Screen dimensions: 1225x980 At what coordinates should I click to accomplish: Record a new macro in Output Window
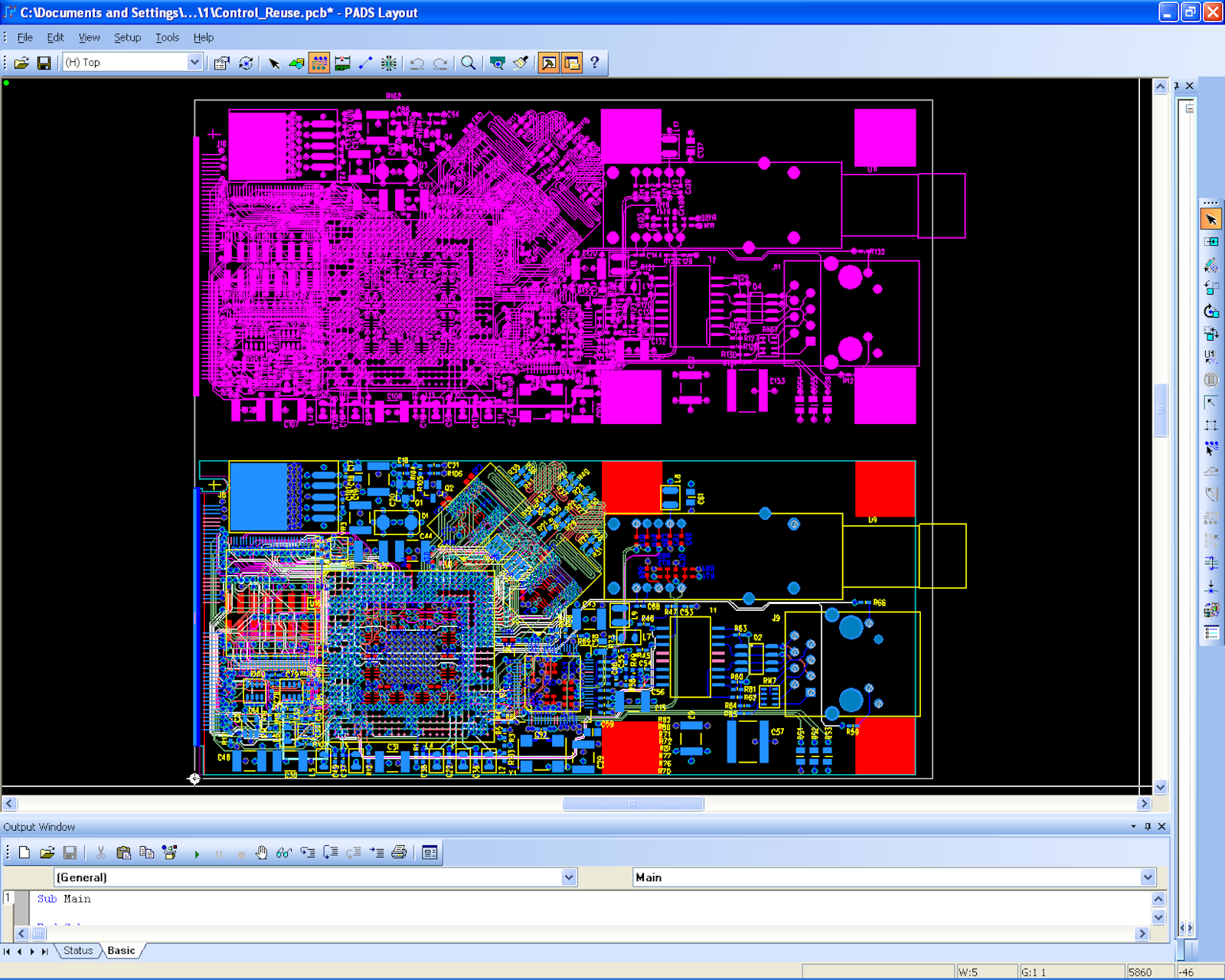(x=168, y=852)
